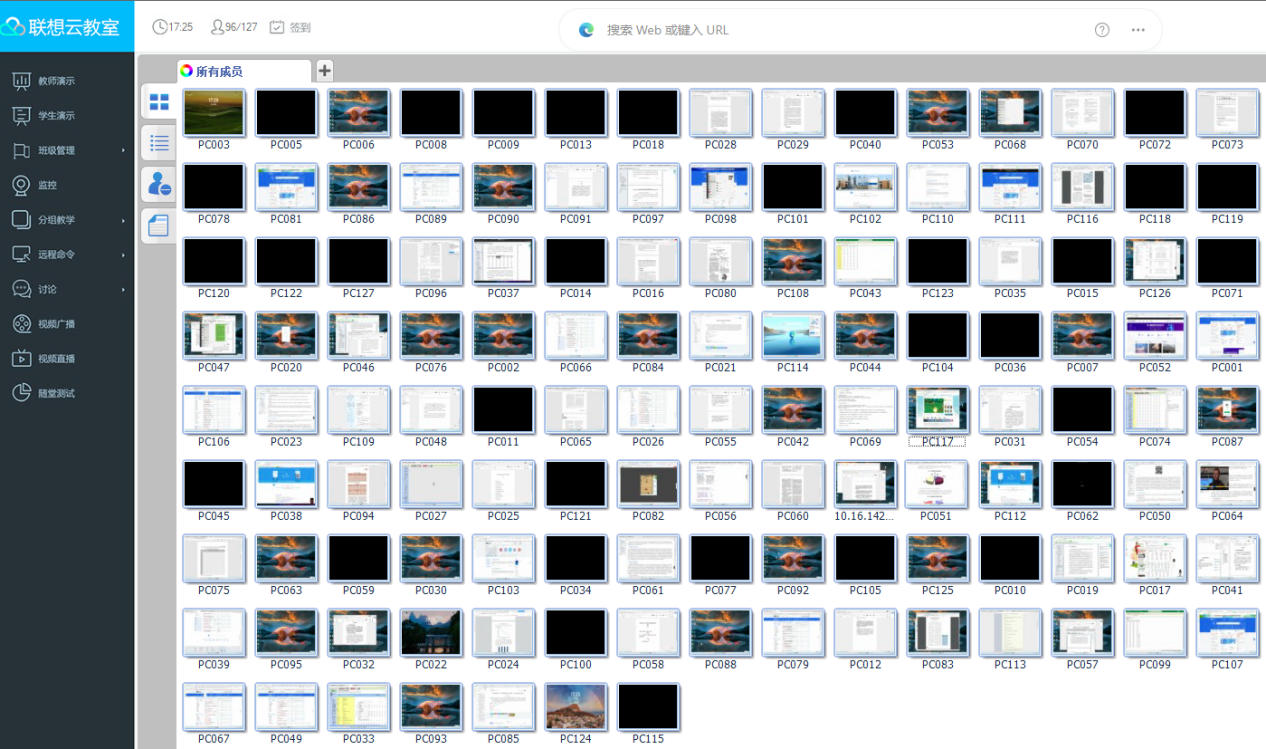Open 学生演示 (student demo) in sidebar
The height and width of the screenshot is (749, 1266).
point(56,116)
